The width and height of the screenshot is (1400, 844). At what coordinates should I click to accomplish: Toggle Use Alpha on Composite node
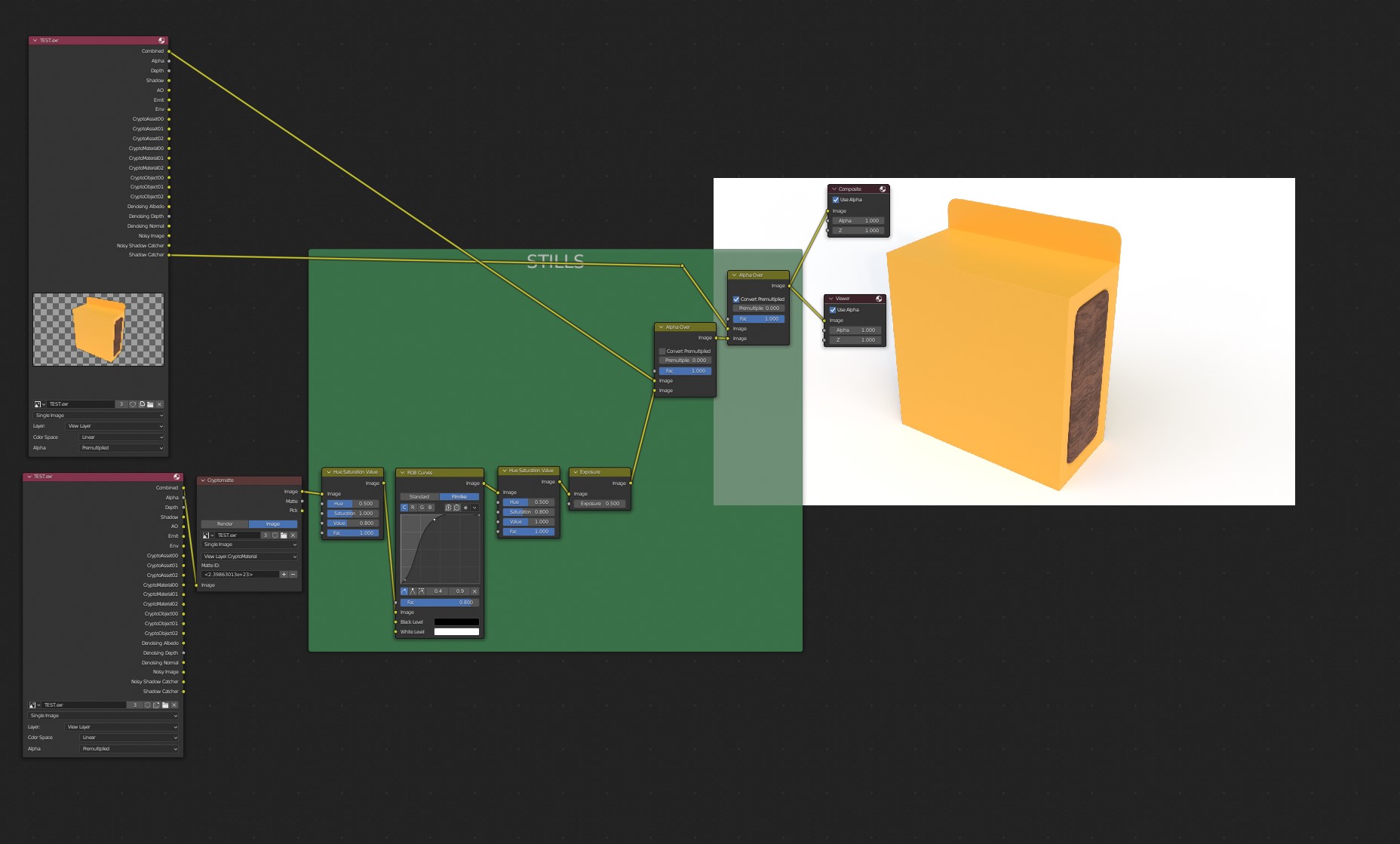(836, 200)
